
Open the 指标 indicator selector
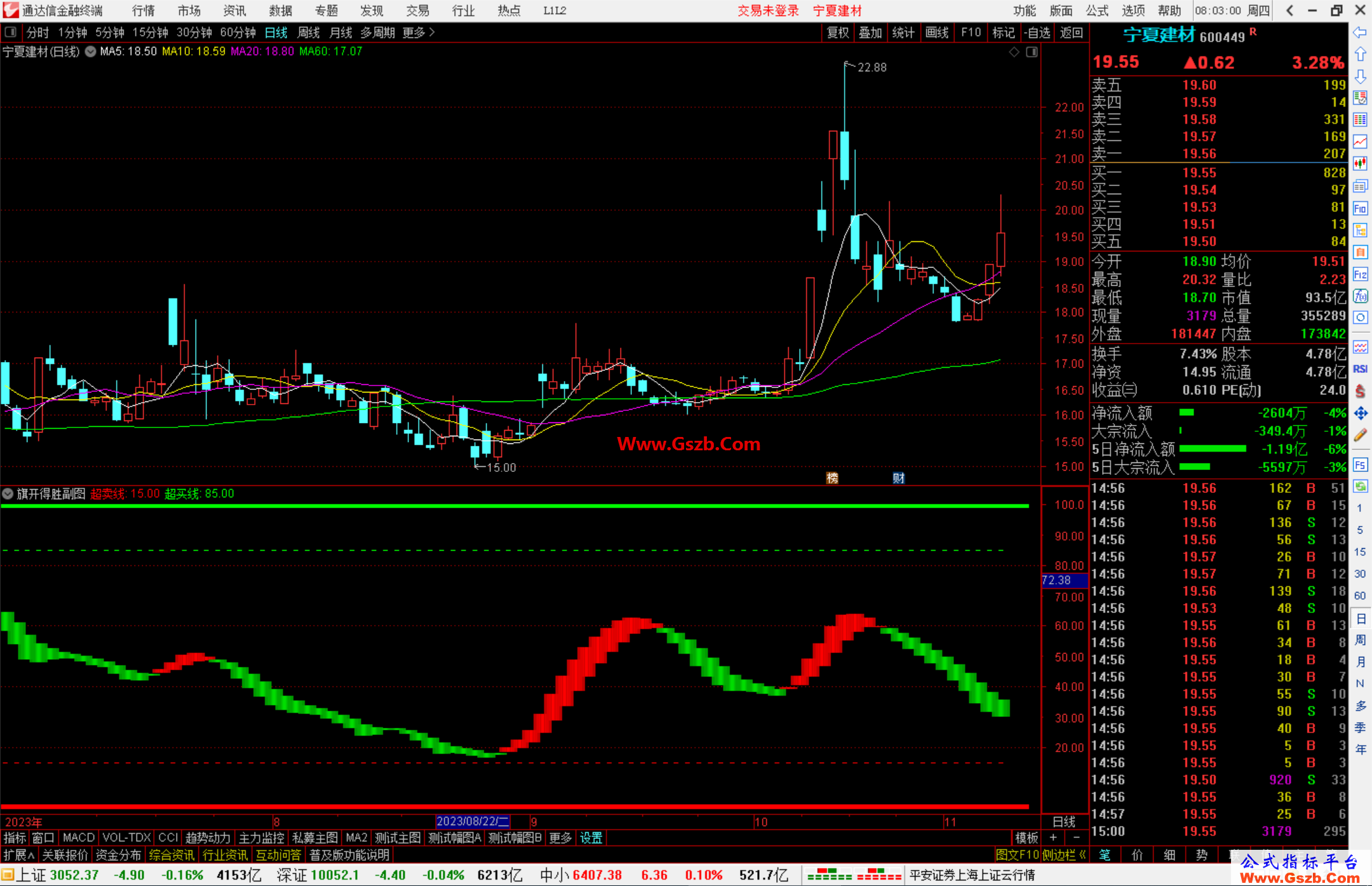coord(15,838)
